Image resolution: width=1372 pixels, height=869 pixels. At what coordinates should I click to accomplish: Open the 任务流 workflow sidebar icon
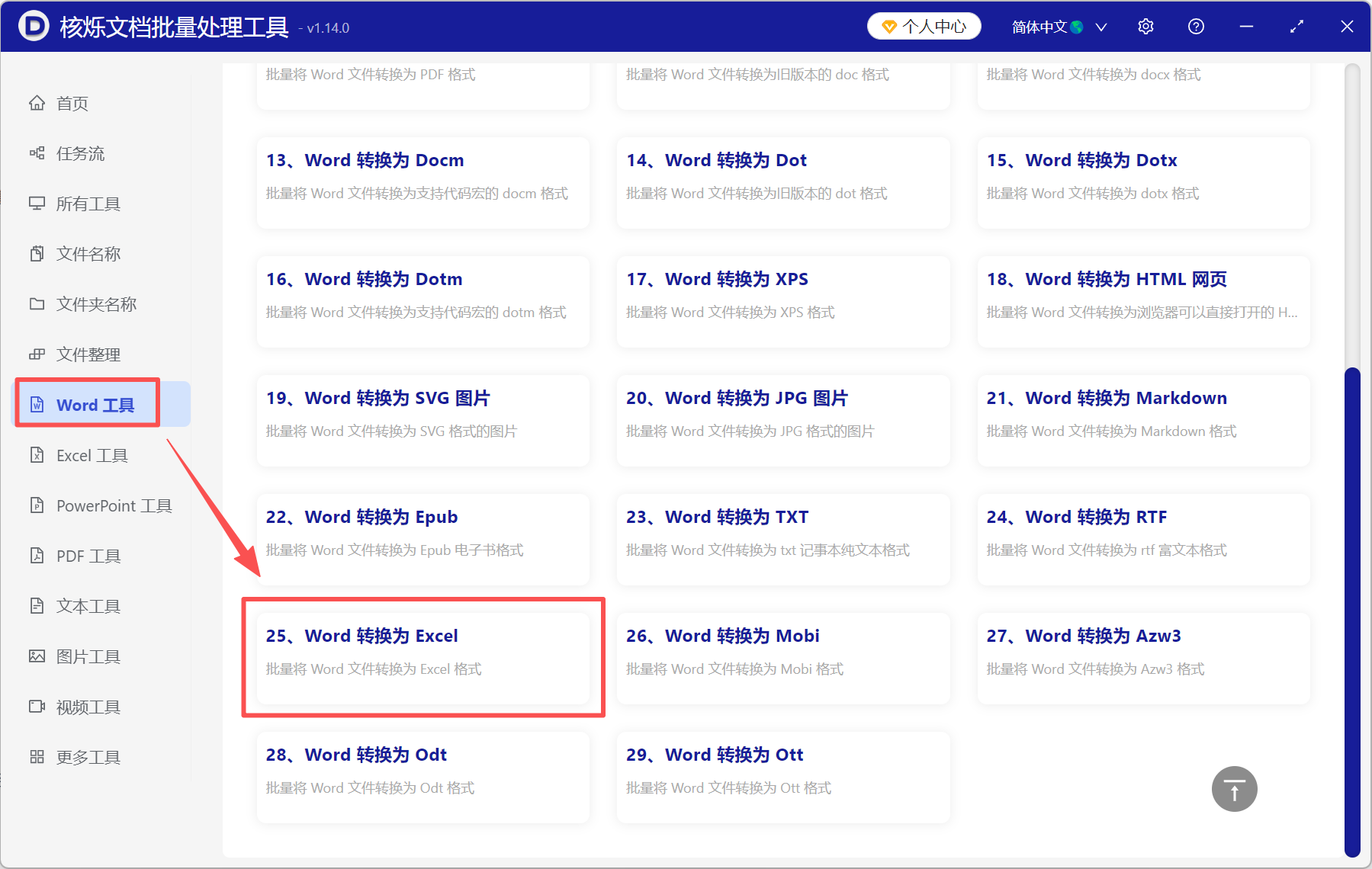click(37, 152)
